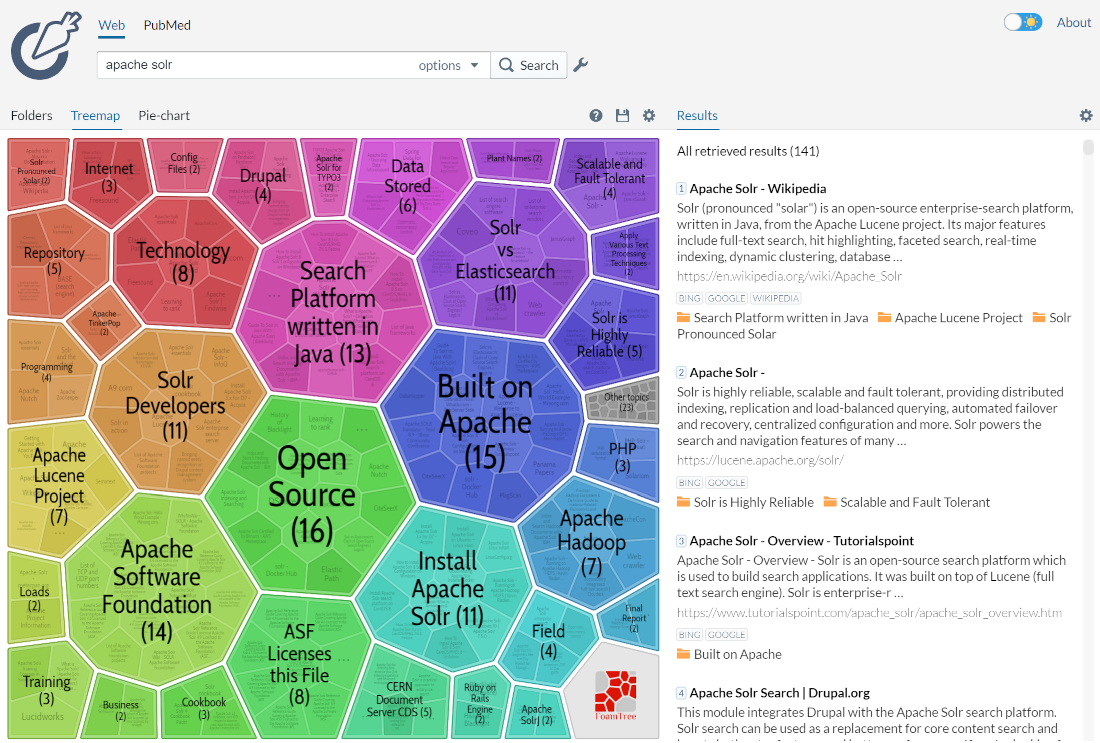Open the About link
This screenshot has width=1100, height=743.
1074,22
